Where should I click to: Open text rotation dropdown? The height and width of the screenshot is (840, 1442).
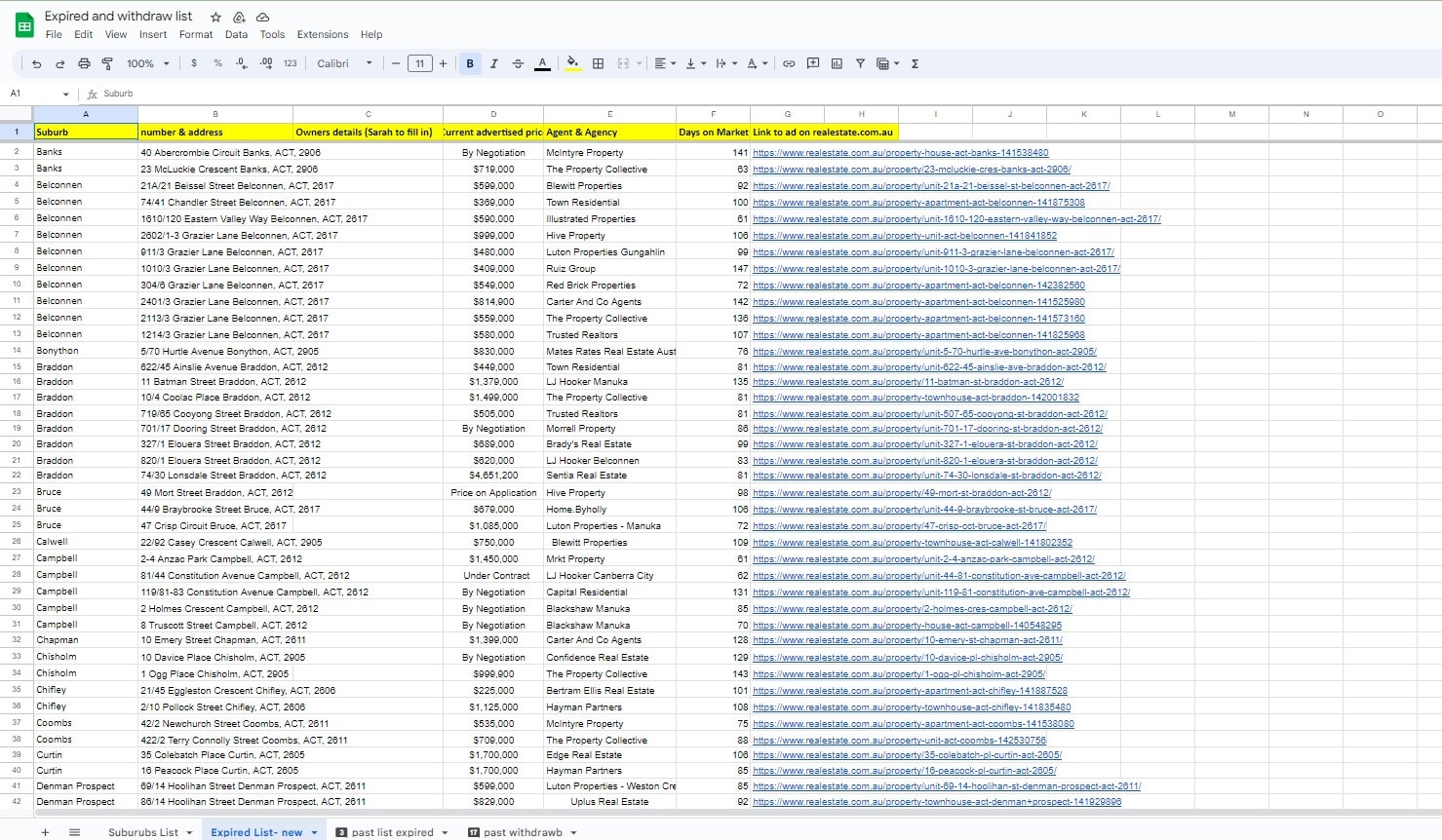[x=757, y=63]
